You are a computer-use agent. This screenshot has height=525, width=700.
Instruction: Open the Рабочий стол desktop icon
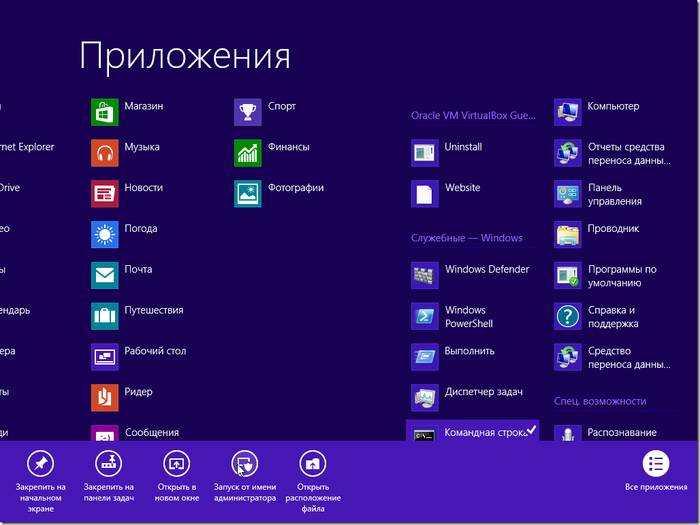pyautogui.click(x=105, y=357)
